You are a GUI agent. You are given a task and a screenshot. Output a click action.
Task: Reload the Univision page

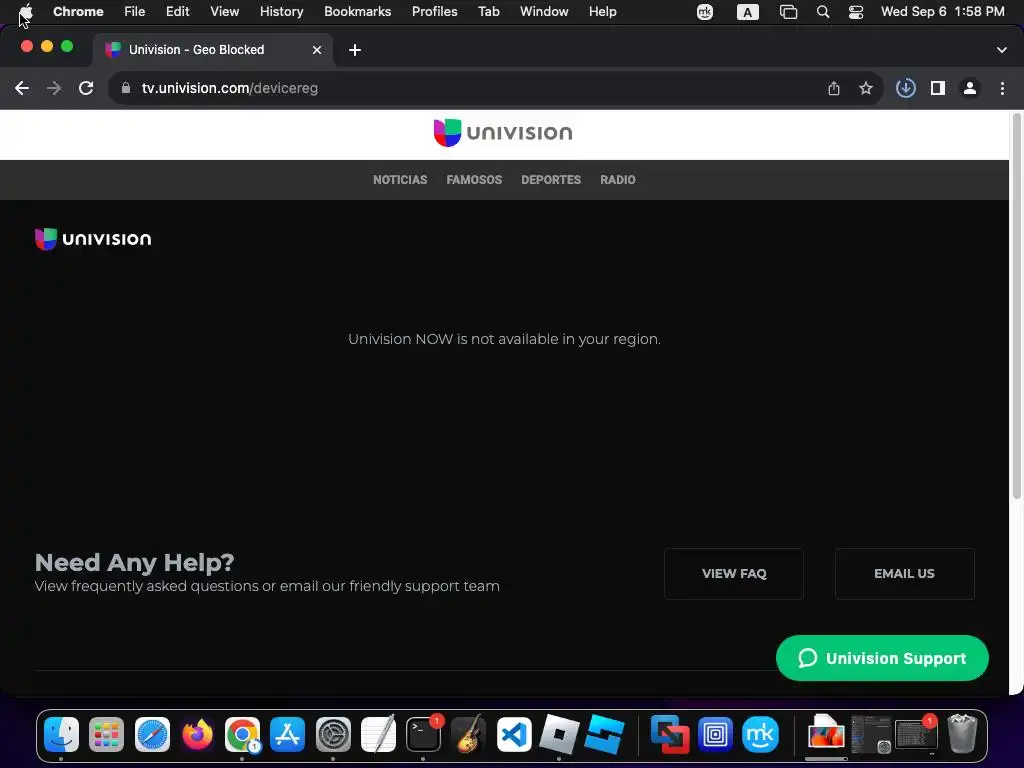(x=86, y=88)
